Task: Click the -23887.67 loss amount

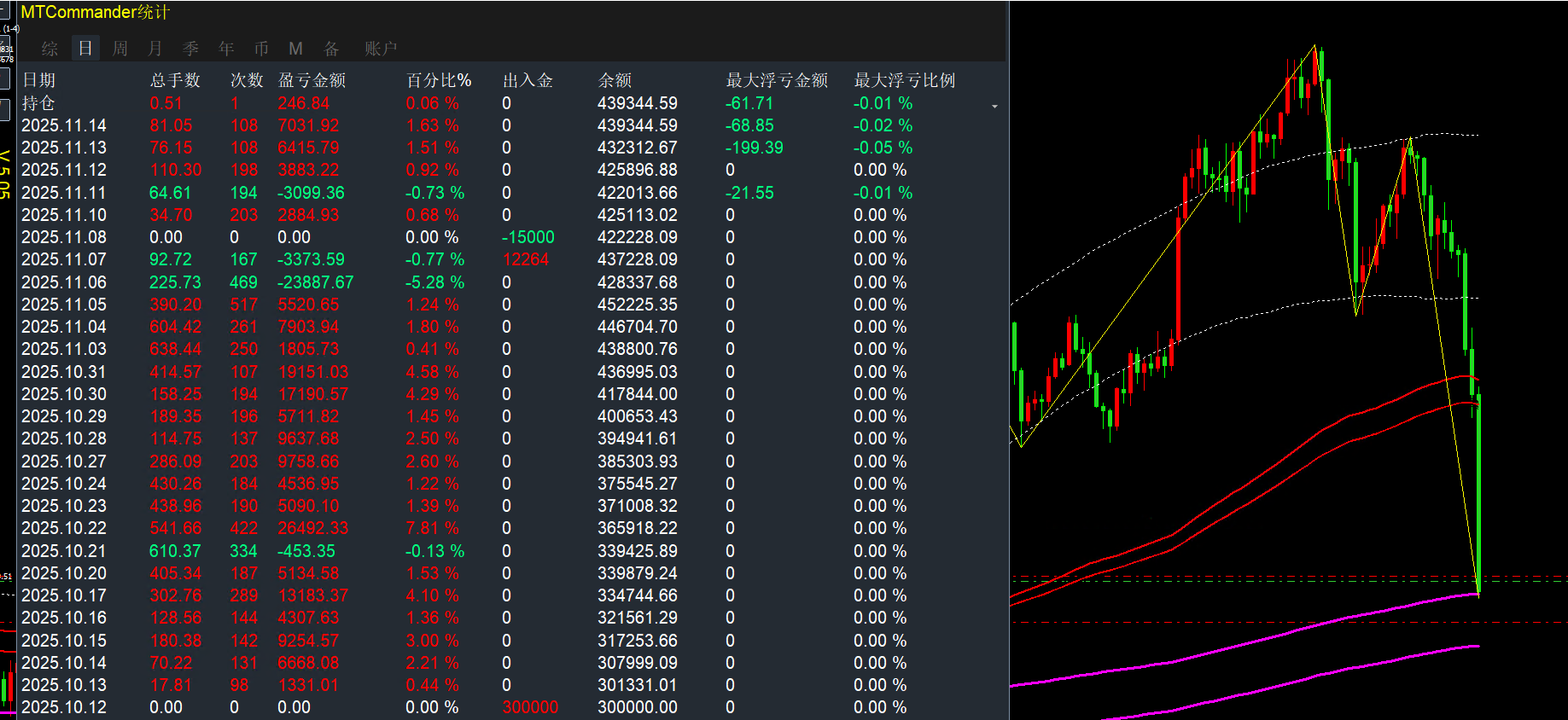Action: click(x=315, y=282)
